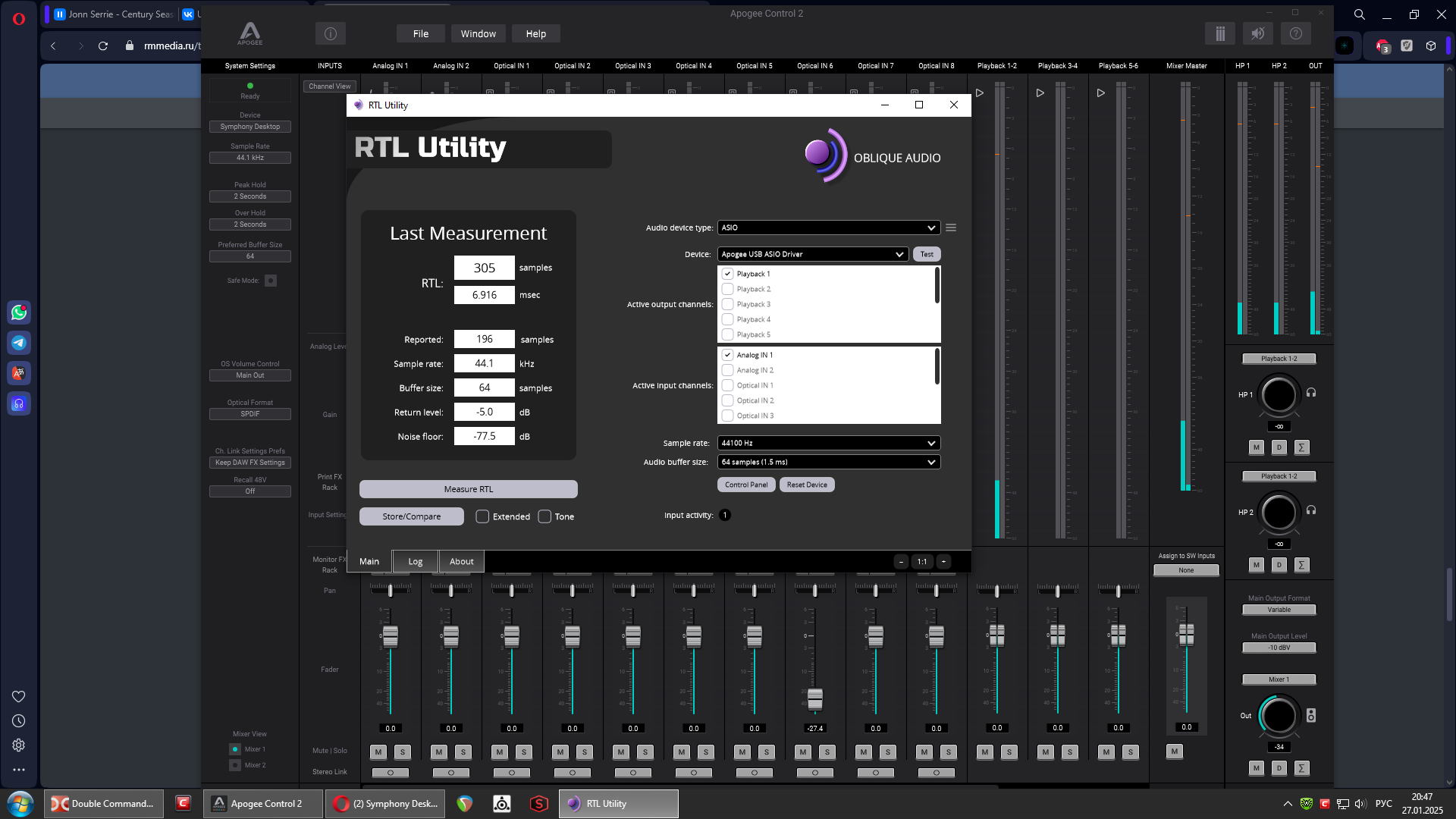Screen dimensions: 1456x819
Task: Click the mixer bars icon in Apogee toolbar
Action: (x=1219, y=33)
